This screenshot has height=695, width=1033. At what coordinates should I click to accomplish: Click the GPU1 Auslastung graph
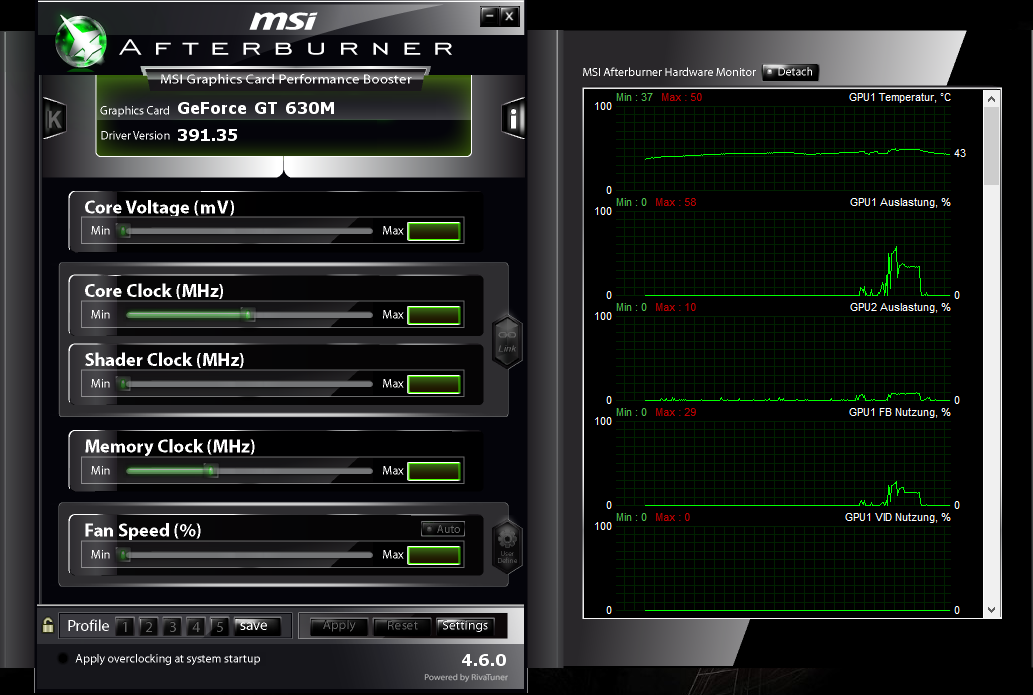783,253
